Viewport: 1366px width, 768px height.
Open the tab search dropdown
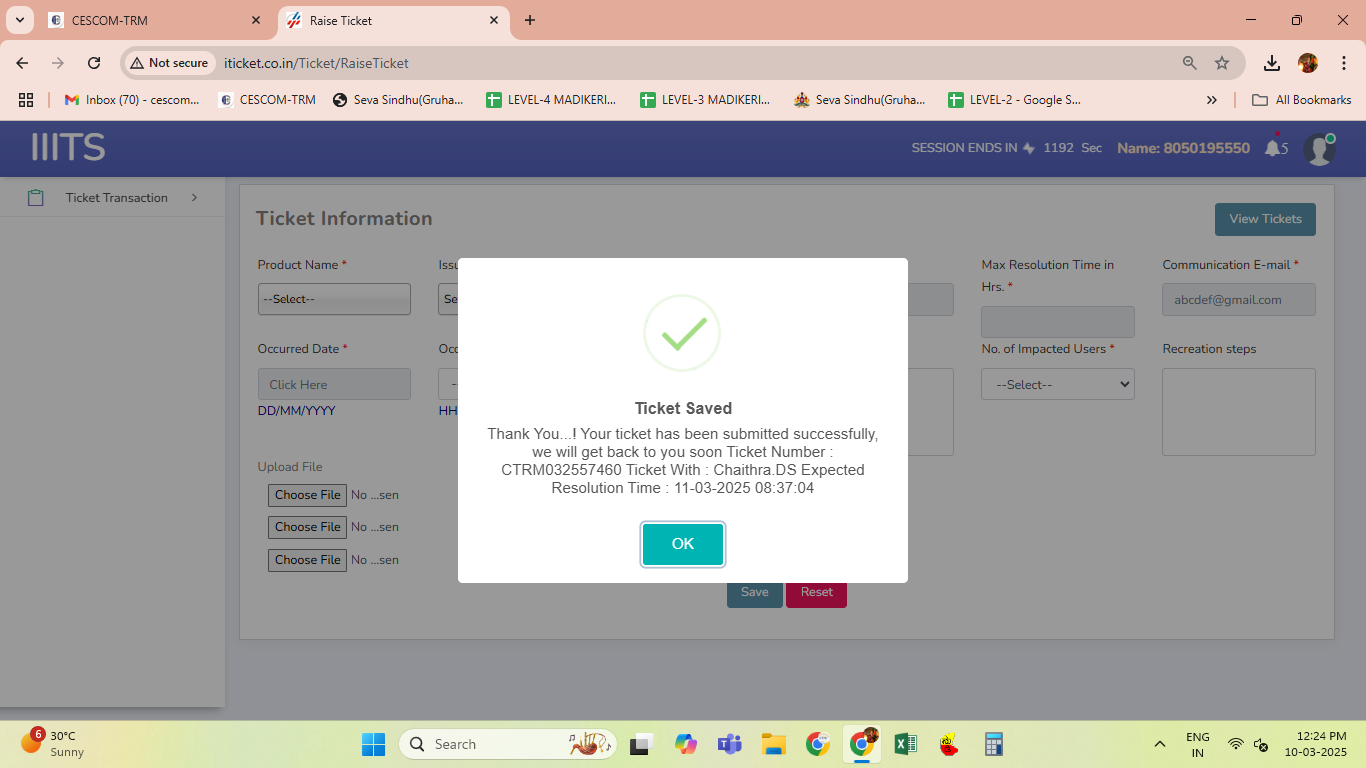(19, 20)
